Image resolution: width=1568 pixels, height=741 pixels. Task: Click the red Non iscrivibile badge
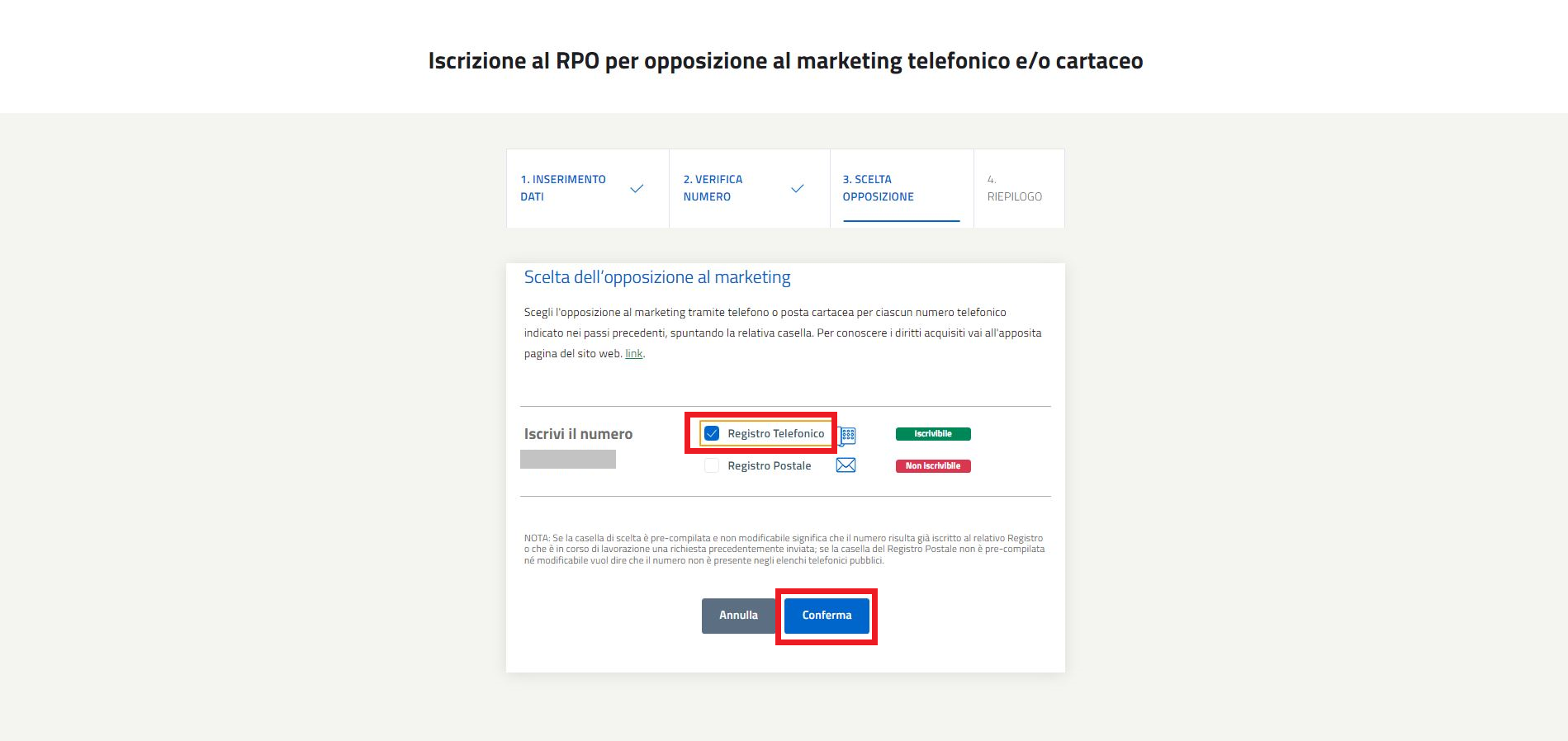pos(933,466)
